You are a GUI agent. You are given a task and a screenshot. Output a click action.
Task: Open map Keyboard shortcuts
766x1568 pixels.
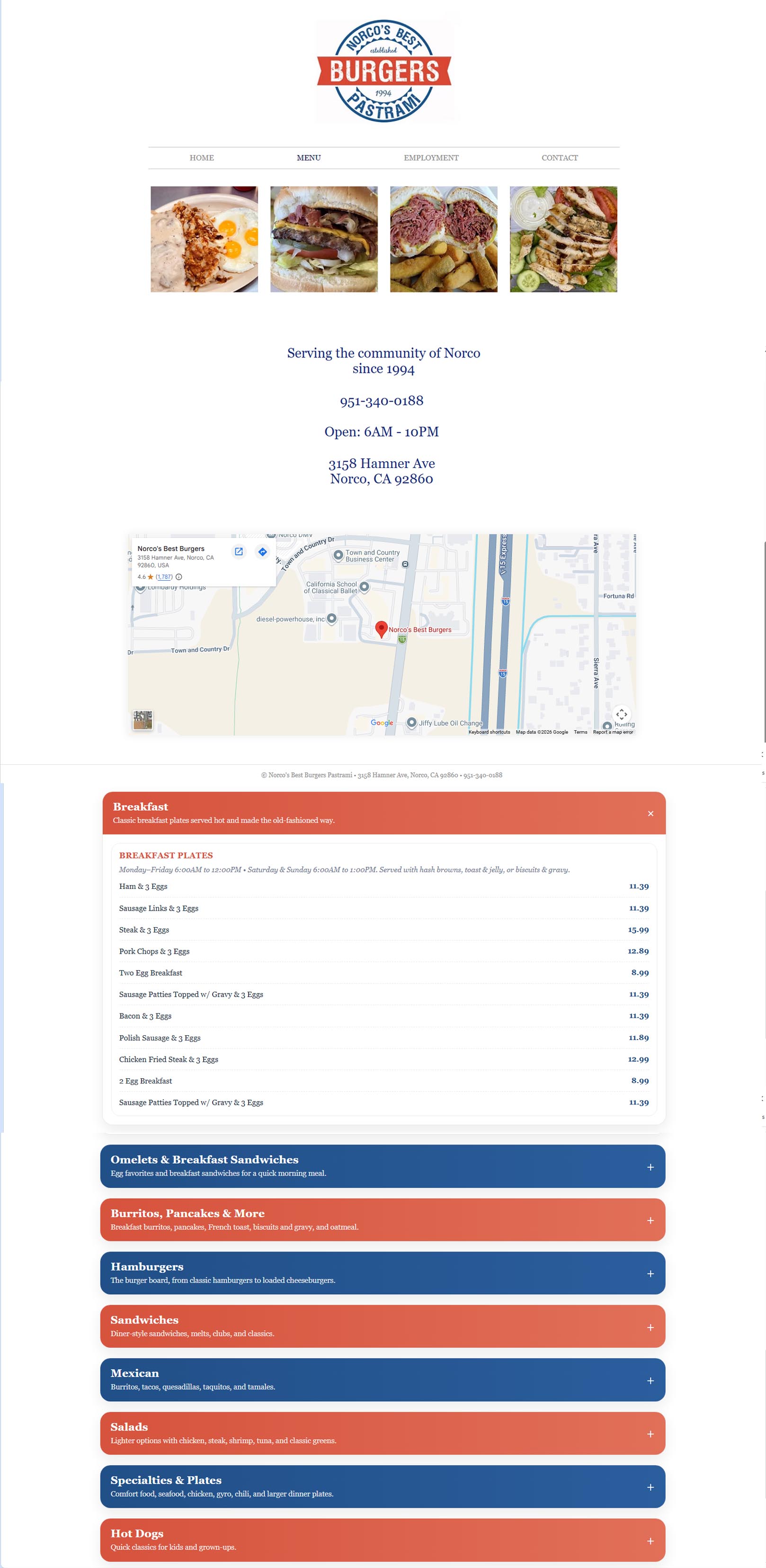tap(489, 732)
